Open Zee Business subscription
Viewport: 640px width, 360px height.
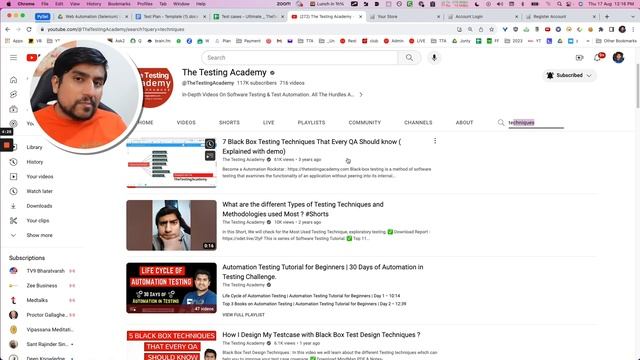(x=42, y=286)
